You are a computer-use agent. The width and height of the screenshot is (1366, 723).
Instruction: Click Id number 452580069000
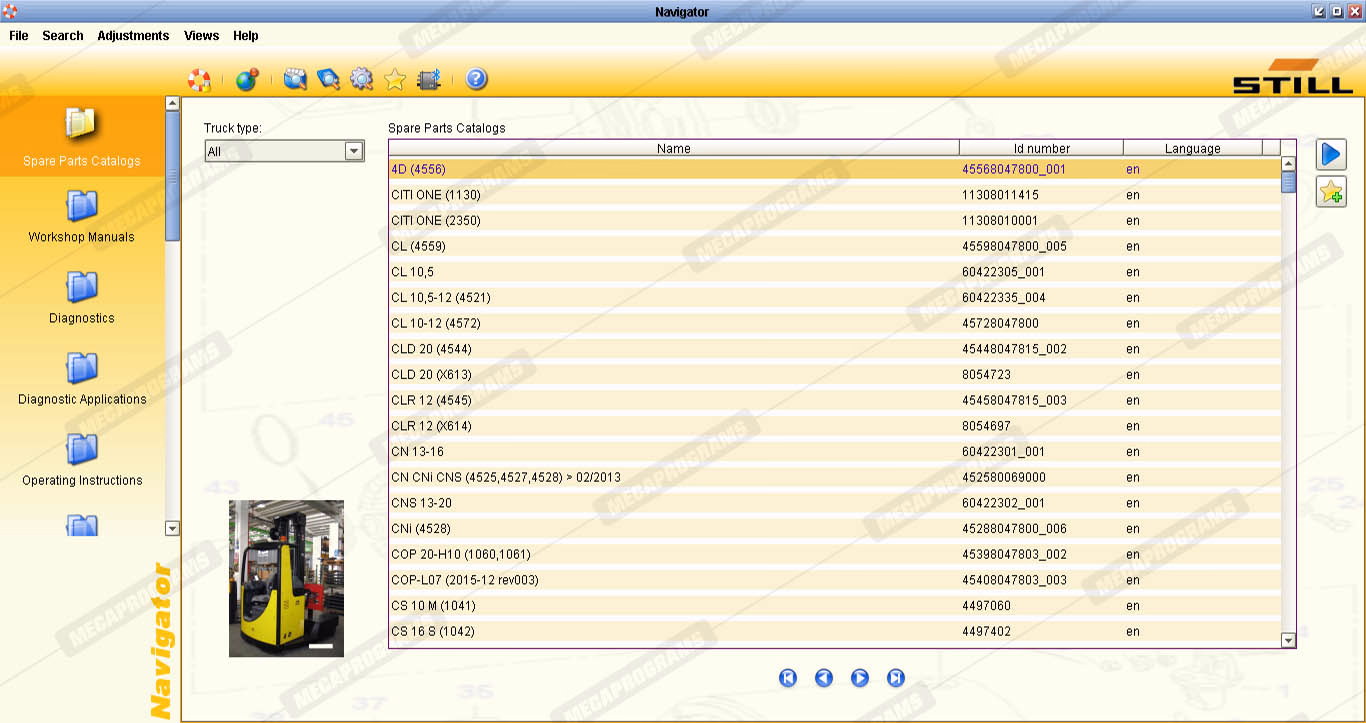click(1003, 477)
